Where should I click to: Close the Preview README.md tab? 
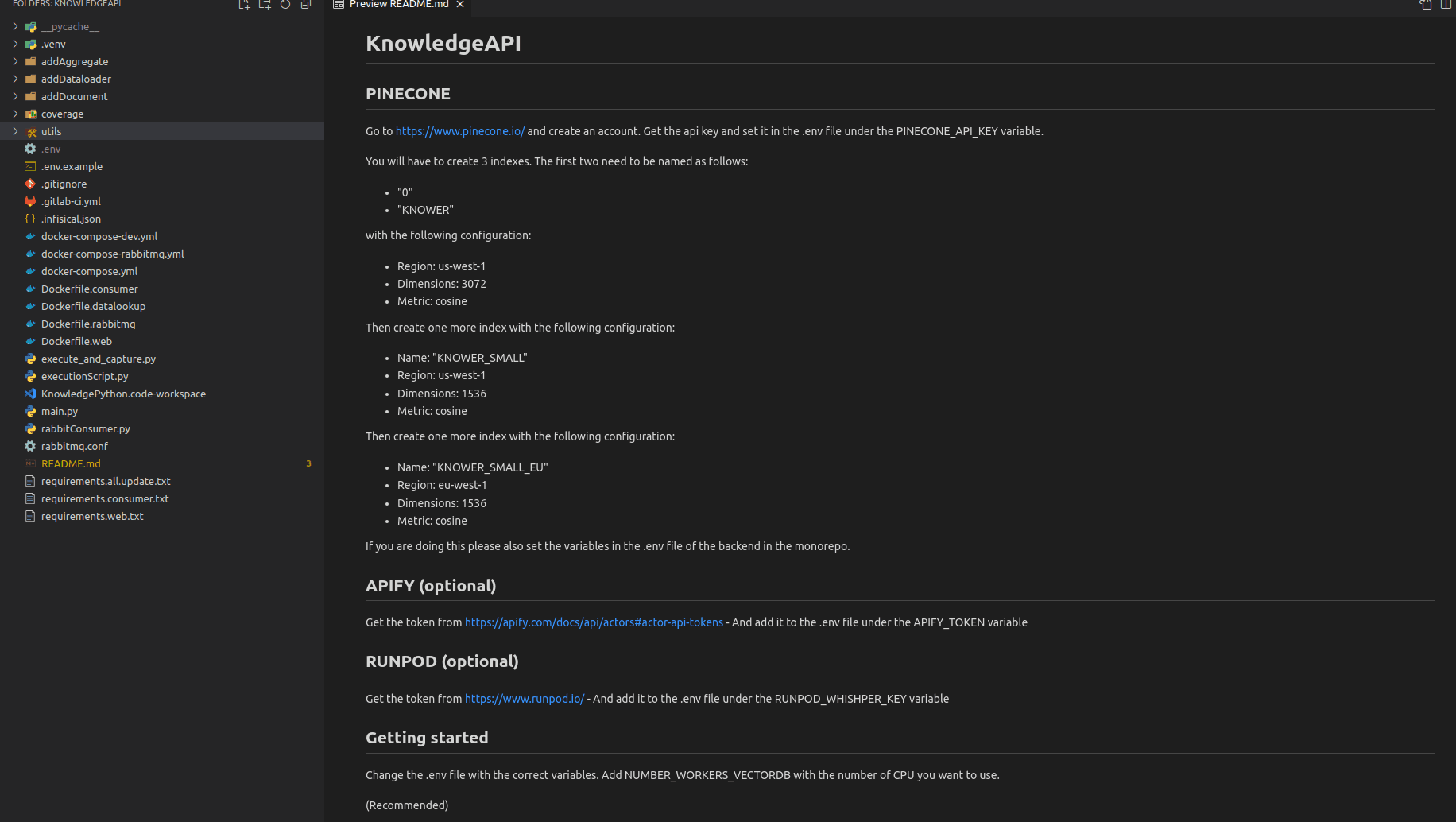tap(459, 6)
